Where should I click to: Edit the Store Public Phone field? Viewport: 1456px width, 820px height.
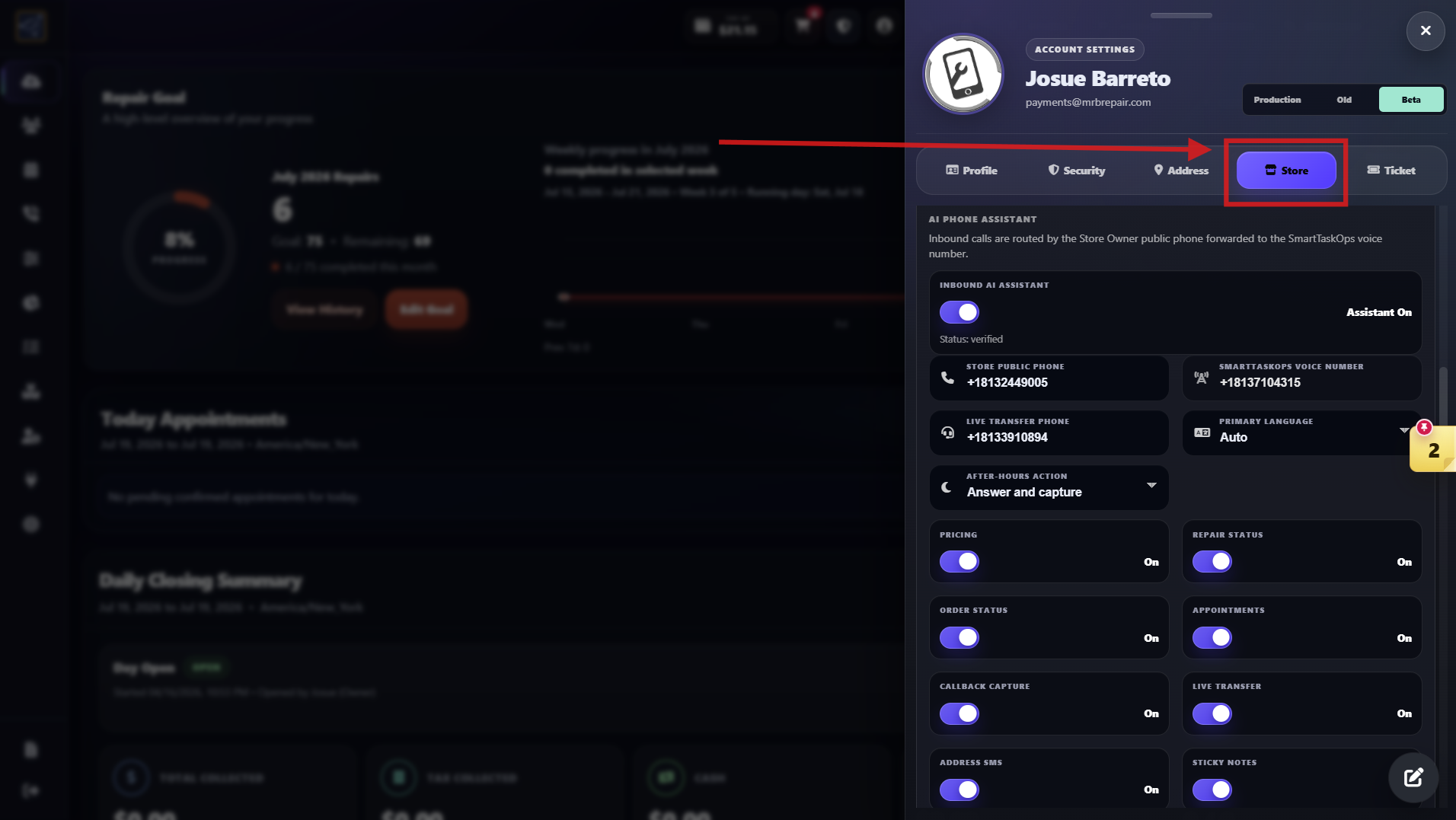1049,378
